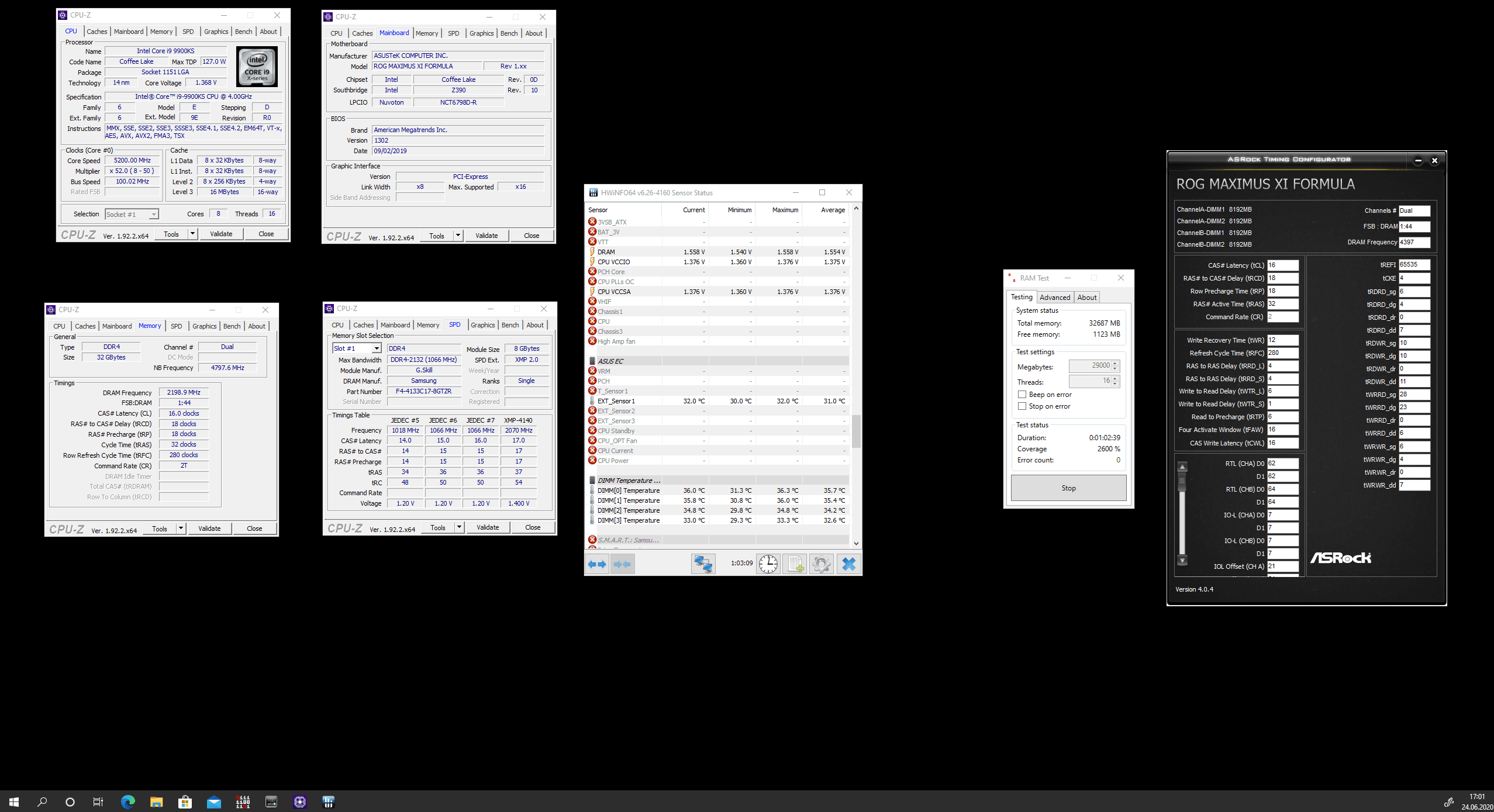The image size is (1494, 812).
Task: Expand Tools dropdown arrow in SPD window
Action: coord(459,527)
